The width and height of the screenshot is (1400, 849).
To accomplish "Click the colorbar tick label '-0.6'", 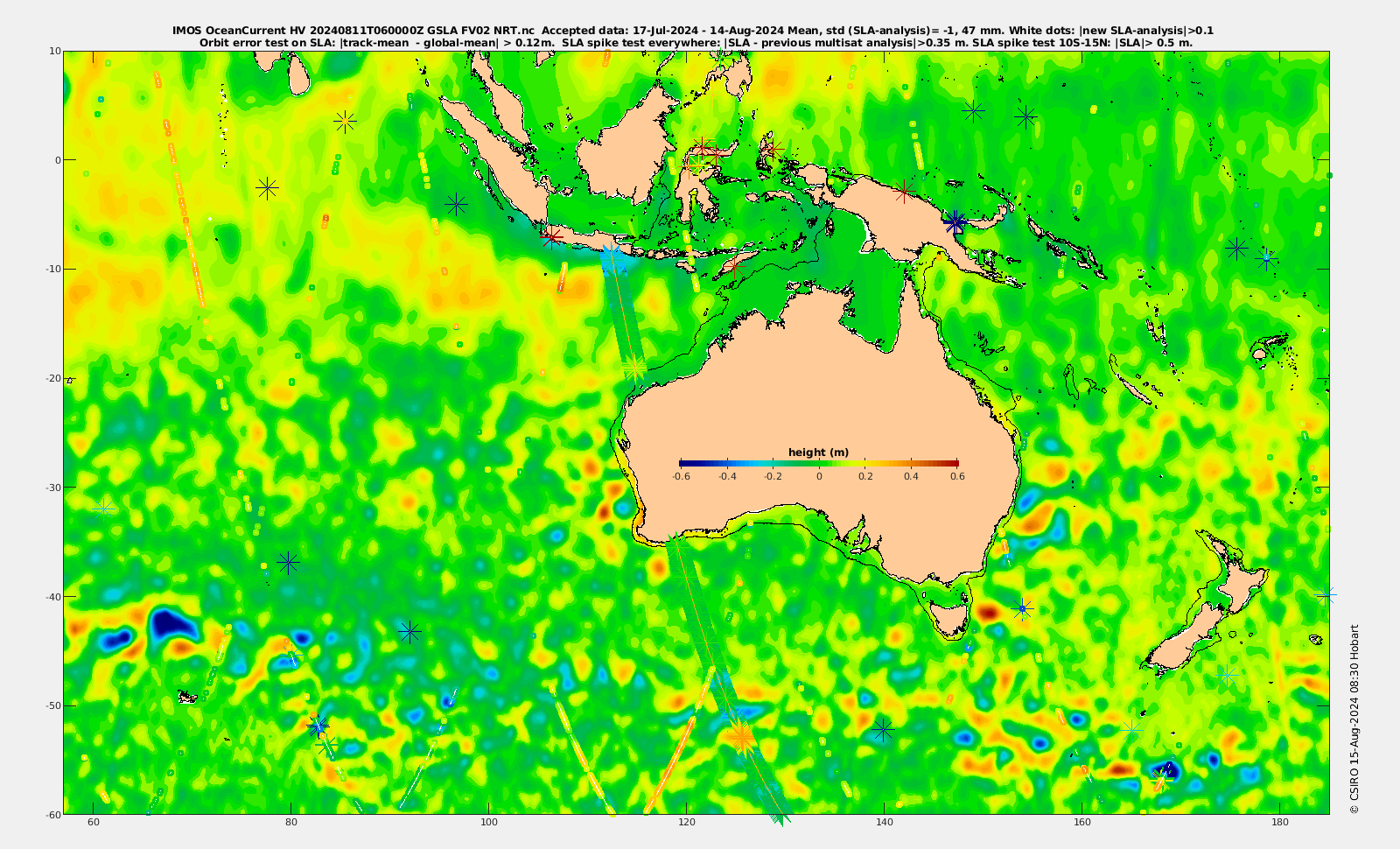I will coord(681,476).
